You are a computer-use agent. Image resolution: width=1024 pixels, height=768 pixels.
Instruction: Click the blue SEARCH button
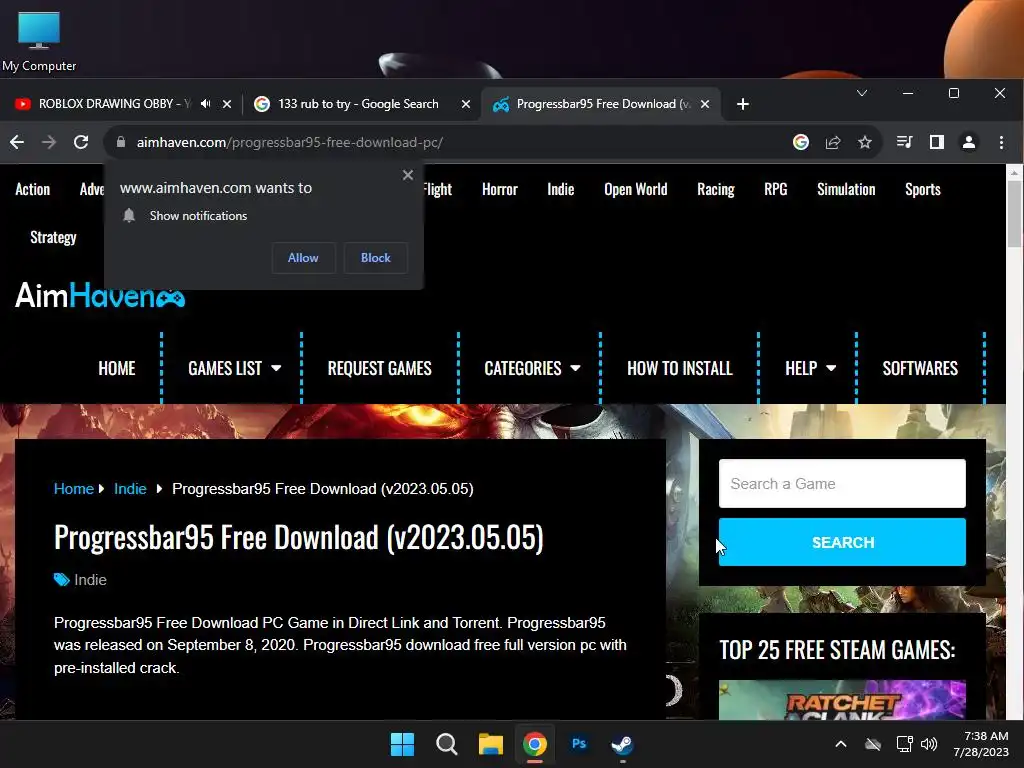tap(842, 542)
